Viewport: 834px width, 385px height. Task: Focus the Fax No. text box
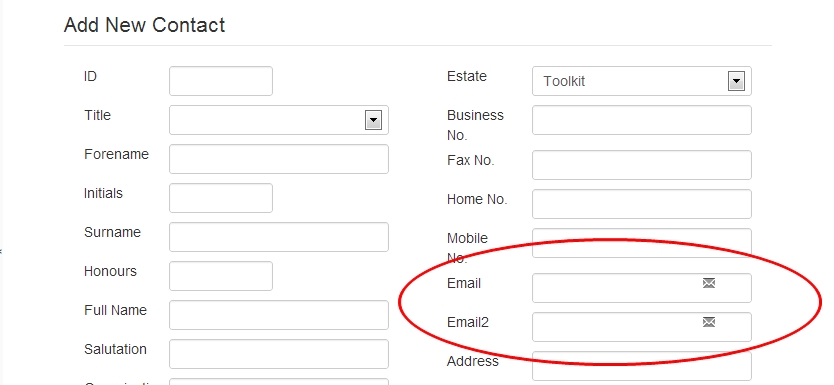tap(641, 165)
